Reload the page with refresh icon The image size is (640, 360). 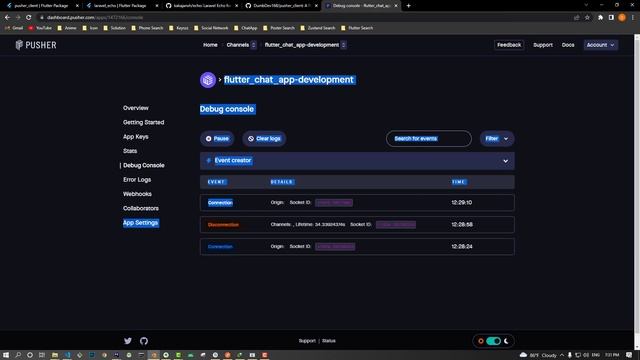(29, 18)
